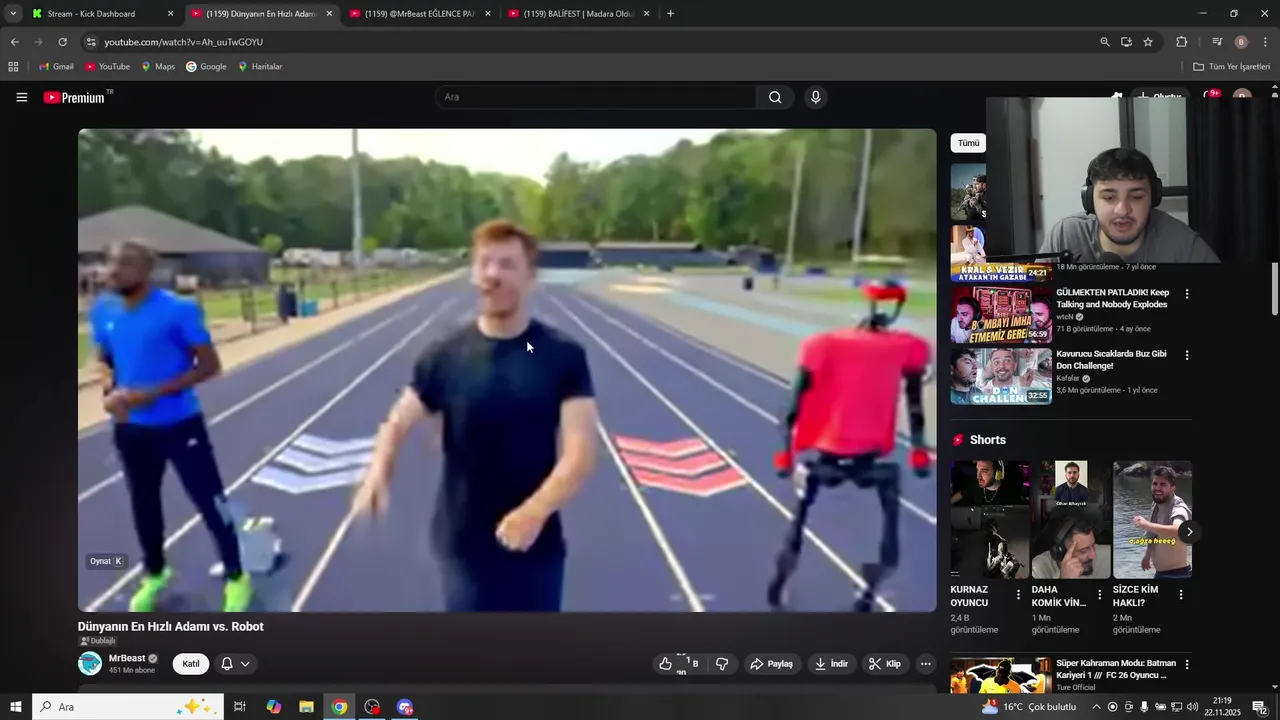
Task: Open options for Süper Kahraman Modu video
Action: tap(1187, 664)
